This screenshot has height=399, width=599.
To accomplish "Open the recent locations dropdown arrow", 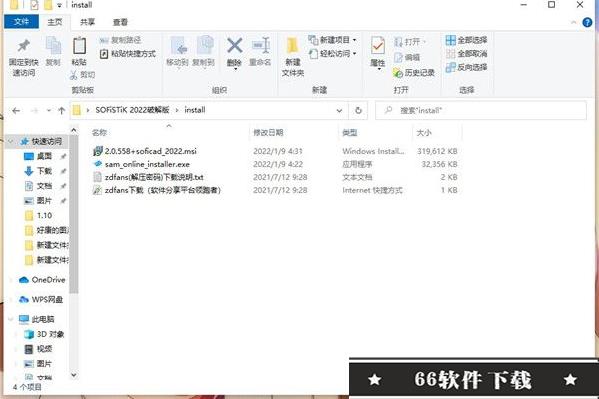I will point(49,111).
